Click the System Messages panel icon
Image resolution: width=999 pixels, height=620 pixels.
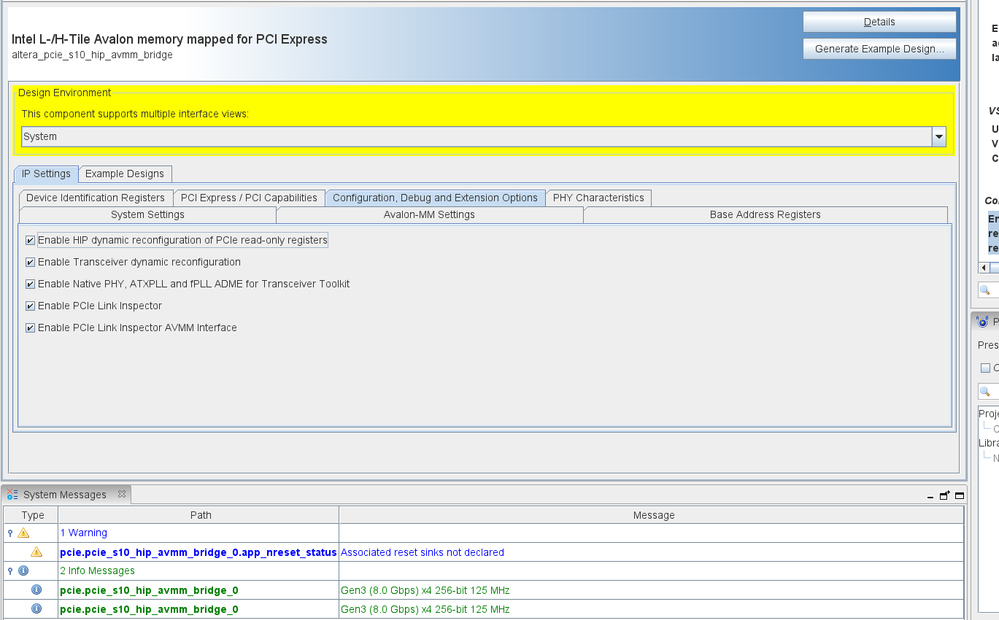(12, 495)
